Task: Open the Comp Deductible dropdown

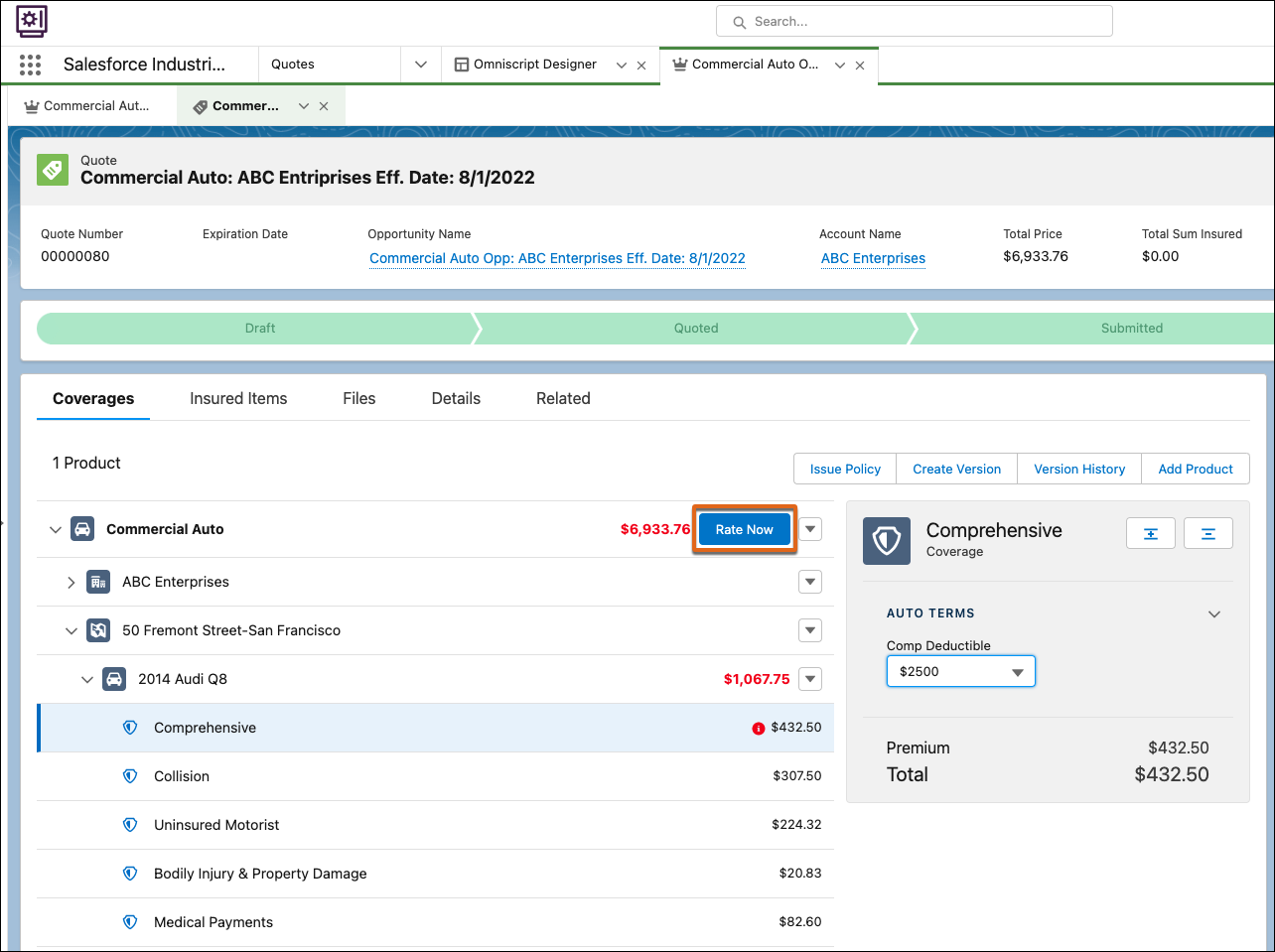Action: pos(961,671)
